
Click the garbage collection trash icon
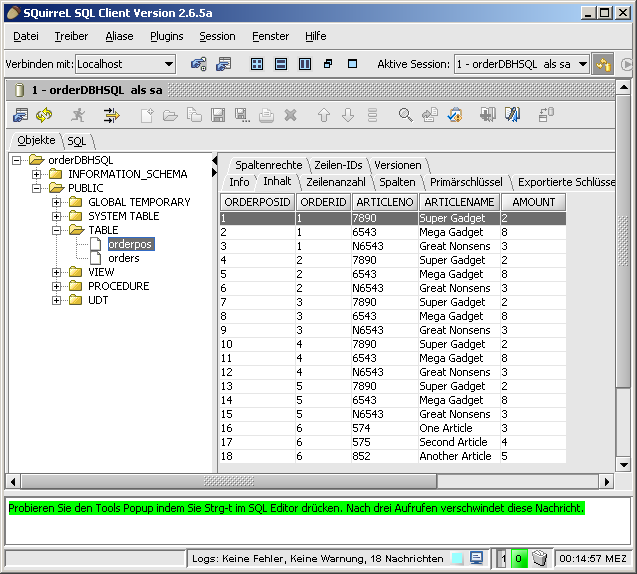point(539,557)
